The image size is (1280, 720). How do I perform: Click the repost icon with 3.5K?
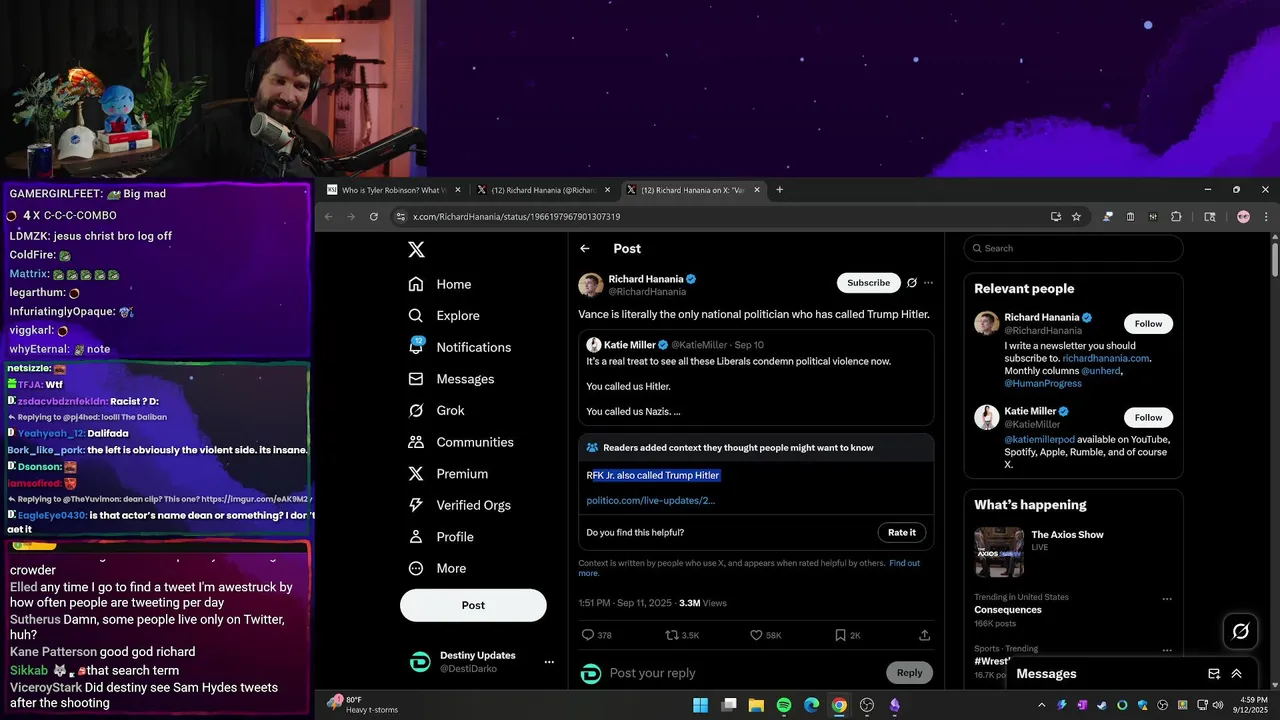tap(672, 635)
